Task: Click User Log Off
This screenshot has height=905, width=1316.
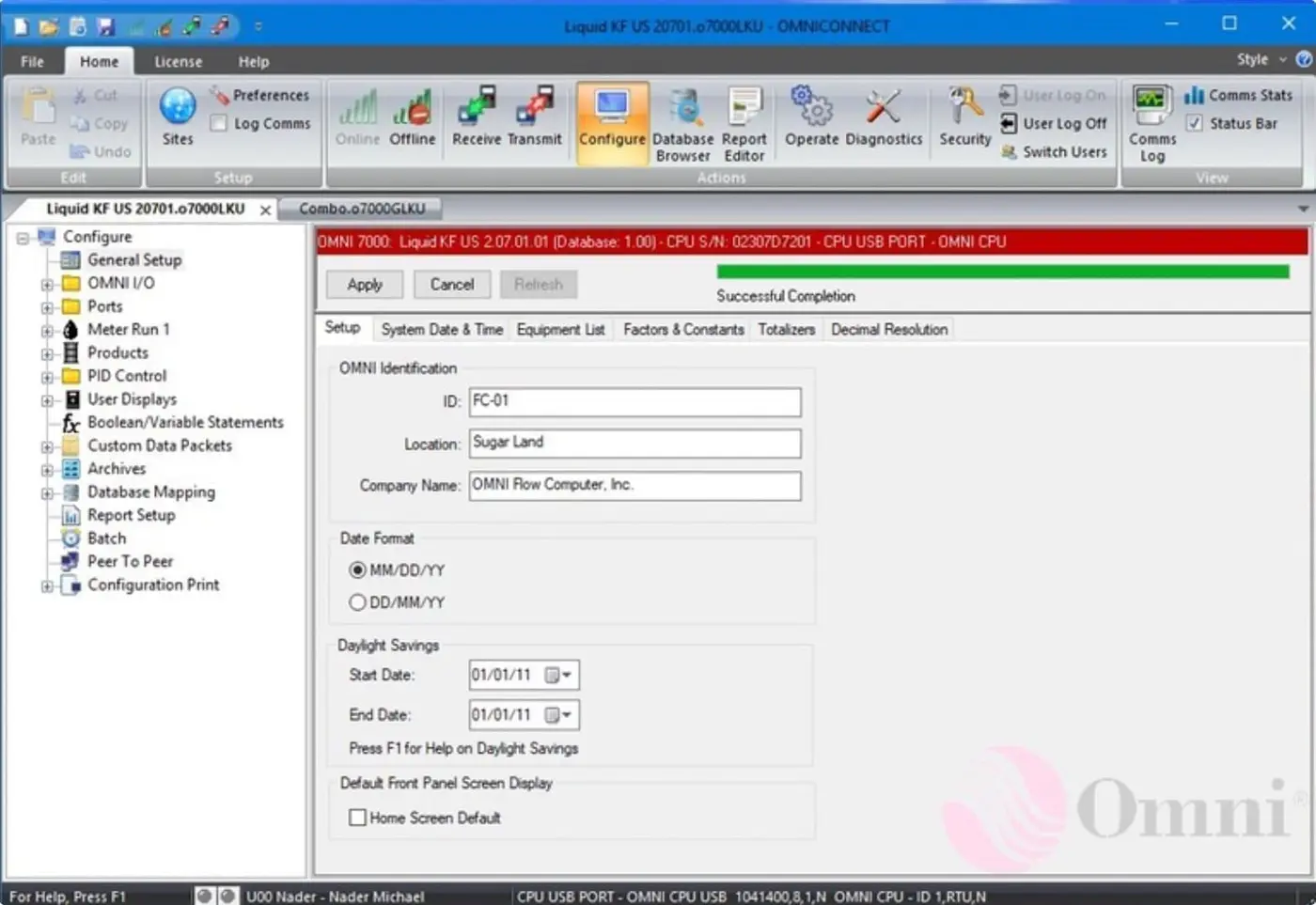Action: point(1054,123)
